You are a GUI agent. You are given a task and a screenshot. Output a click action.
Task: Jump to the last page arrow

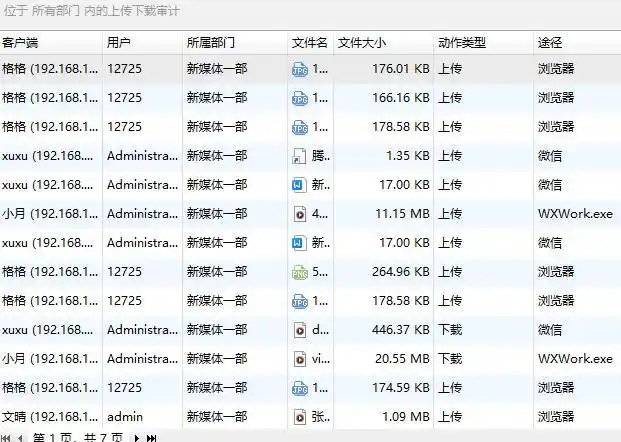tap(151, 438)
